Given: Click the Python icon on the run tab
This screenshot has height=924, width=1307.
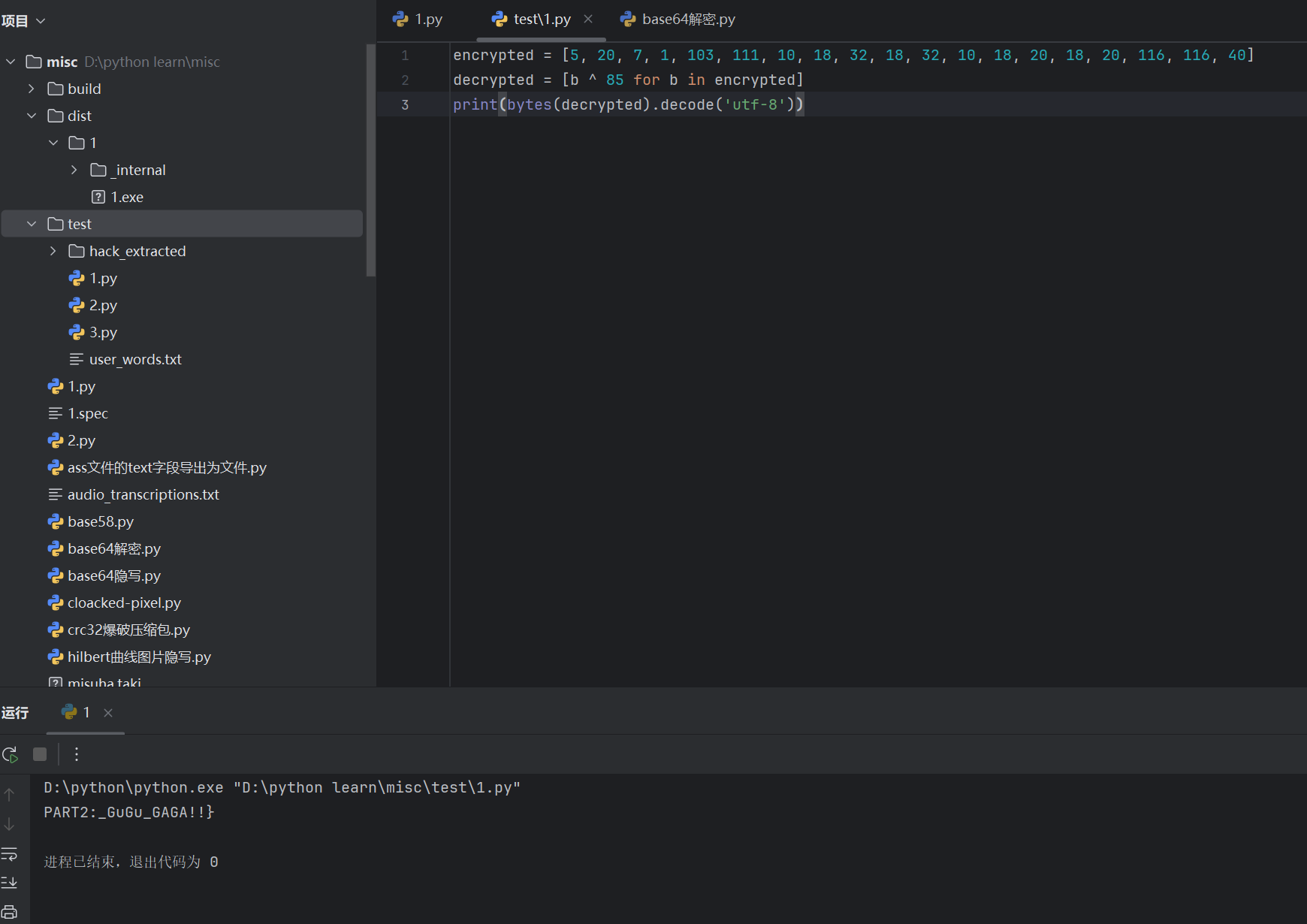Looking at the screenshot, I should (69, 712).
